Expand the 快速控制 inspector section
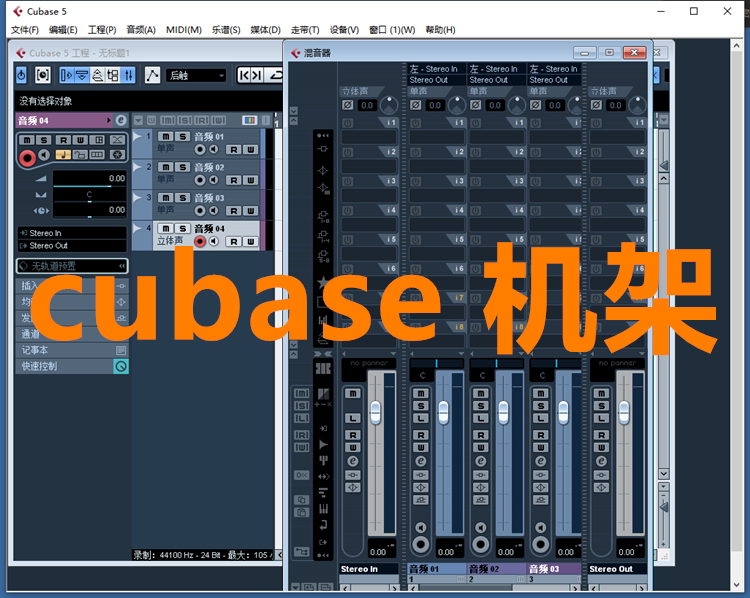 coord(72,366)
